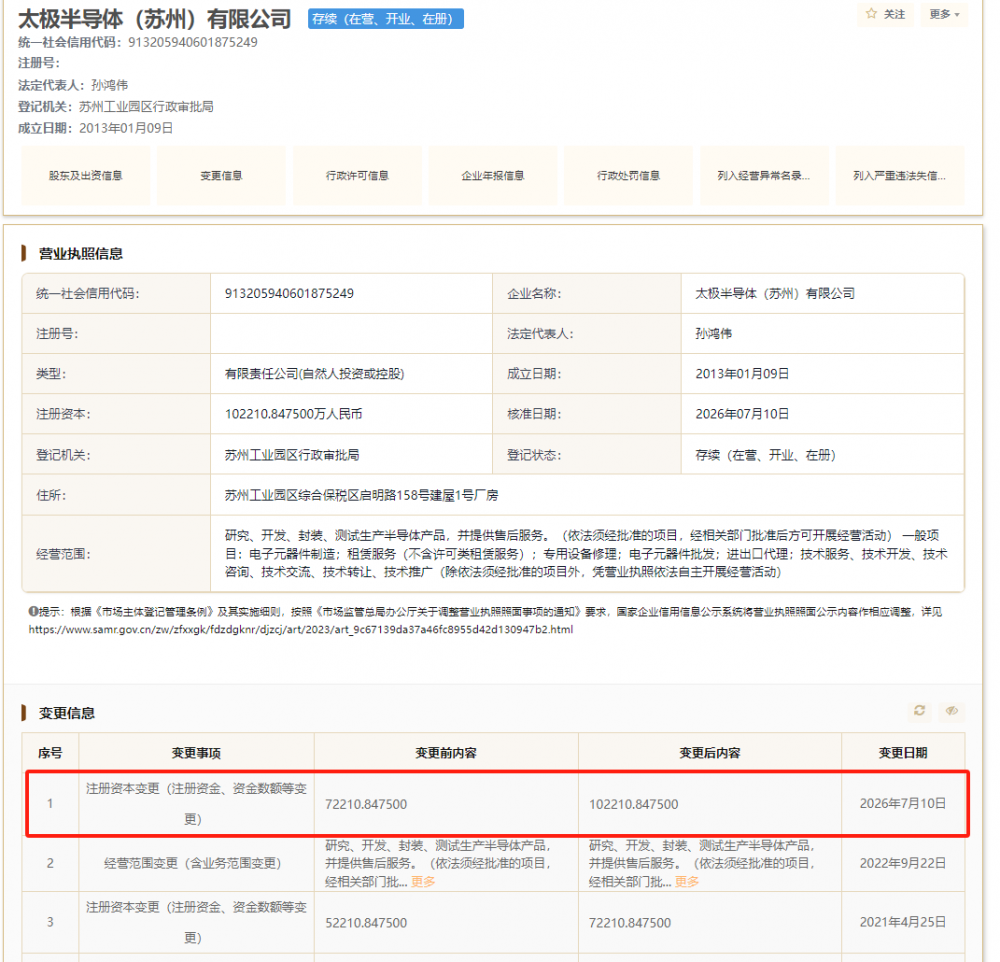Click the info icon before 提示

tap(33, 611)
